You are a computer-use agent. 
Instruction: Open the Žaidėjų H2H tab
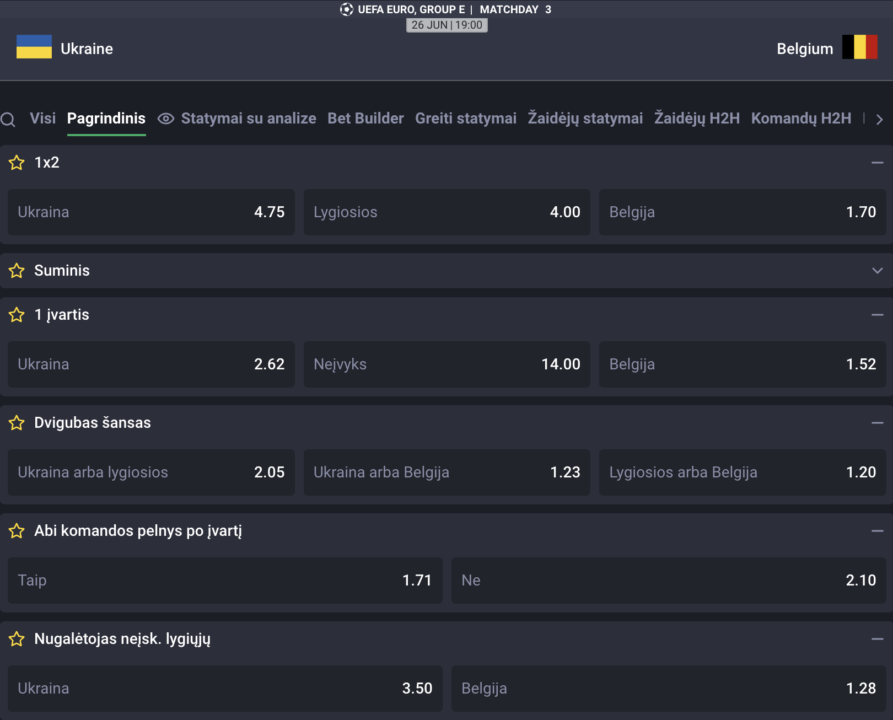(x=697, y=118)
